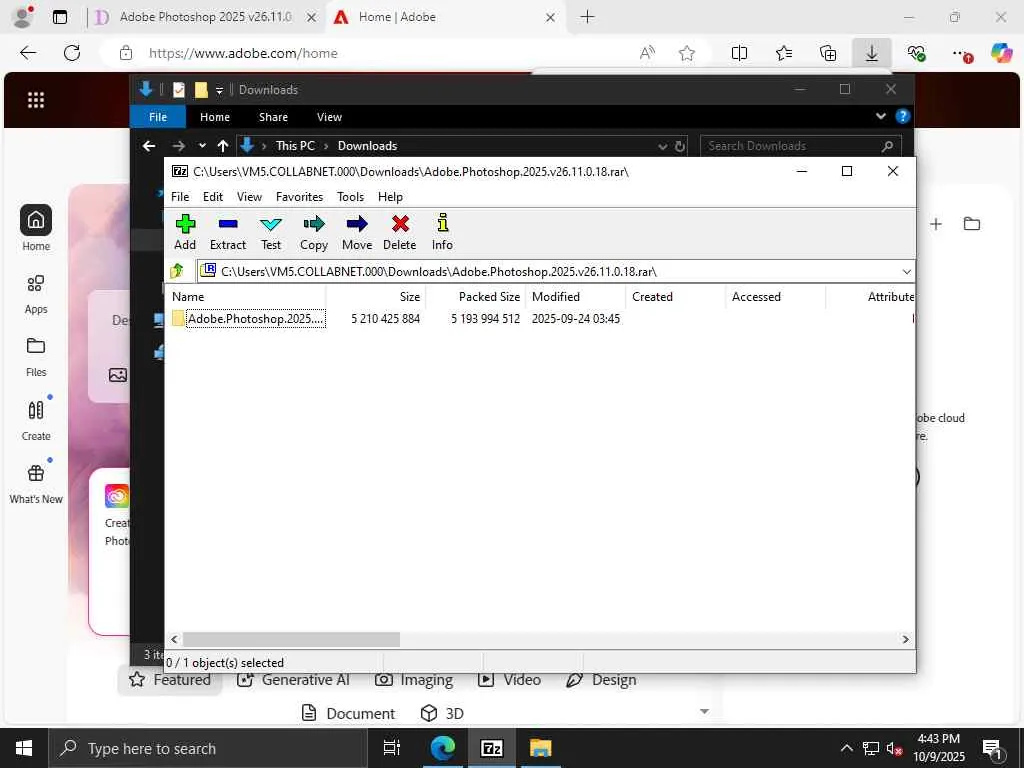This screenshot has width=1024, height=768.
Task: Sort by the Modified column header
Action: click(575, 296)
